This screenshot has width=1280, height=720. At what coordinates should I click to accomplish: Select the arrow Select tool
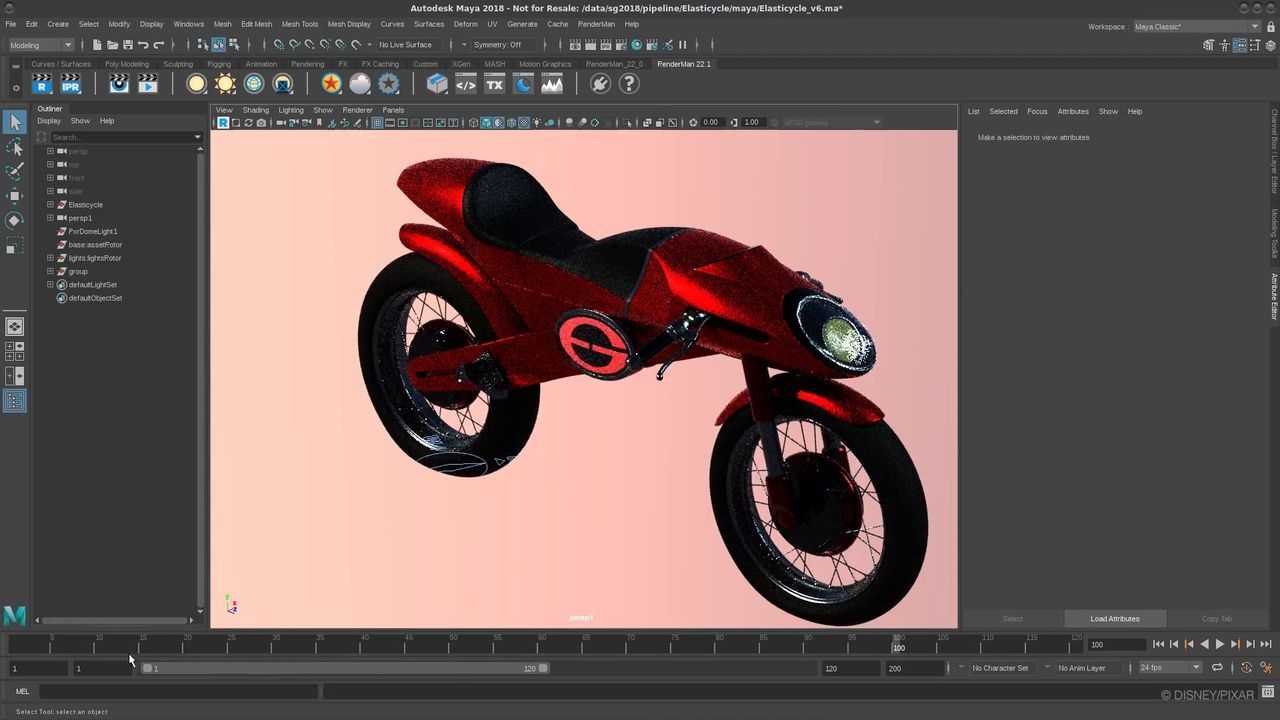coord(14,122)
